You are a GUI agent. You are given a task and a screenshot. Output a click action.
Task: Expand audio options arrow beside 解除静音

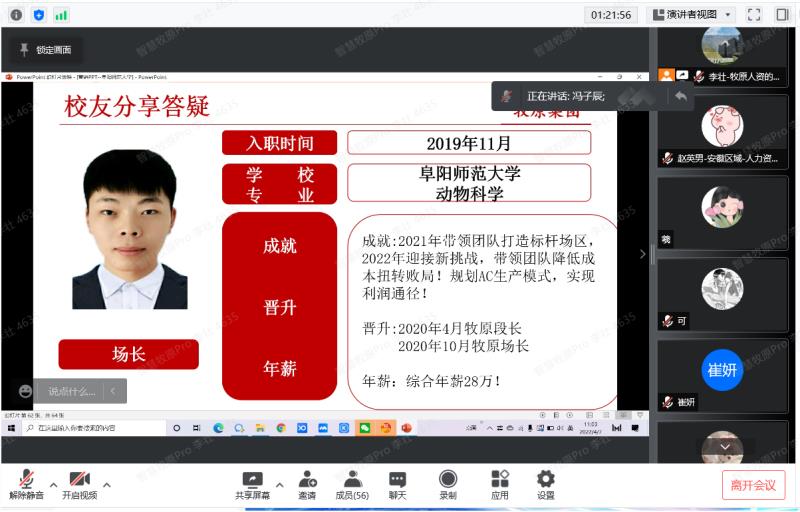coord(53,484)
